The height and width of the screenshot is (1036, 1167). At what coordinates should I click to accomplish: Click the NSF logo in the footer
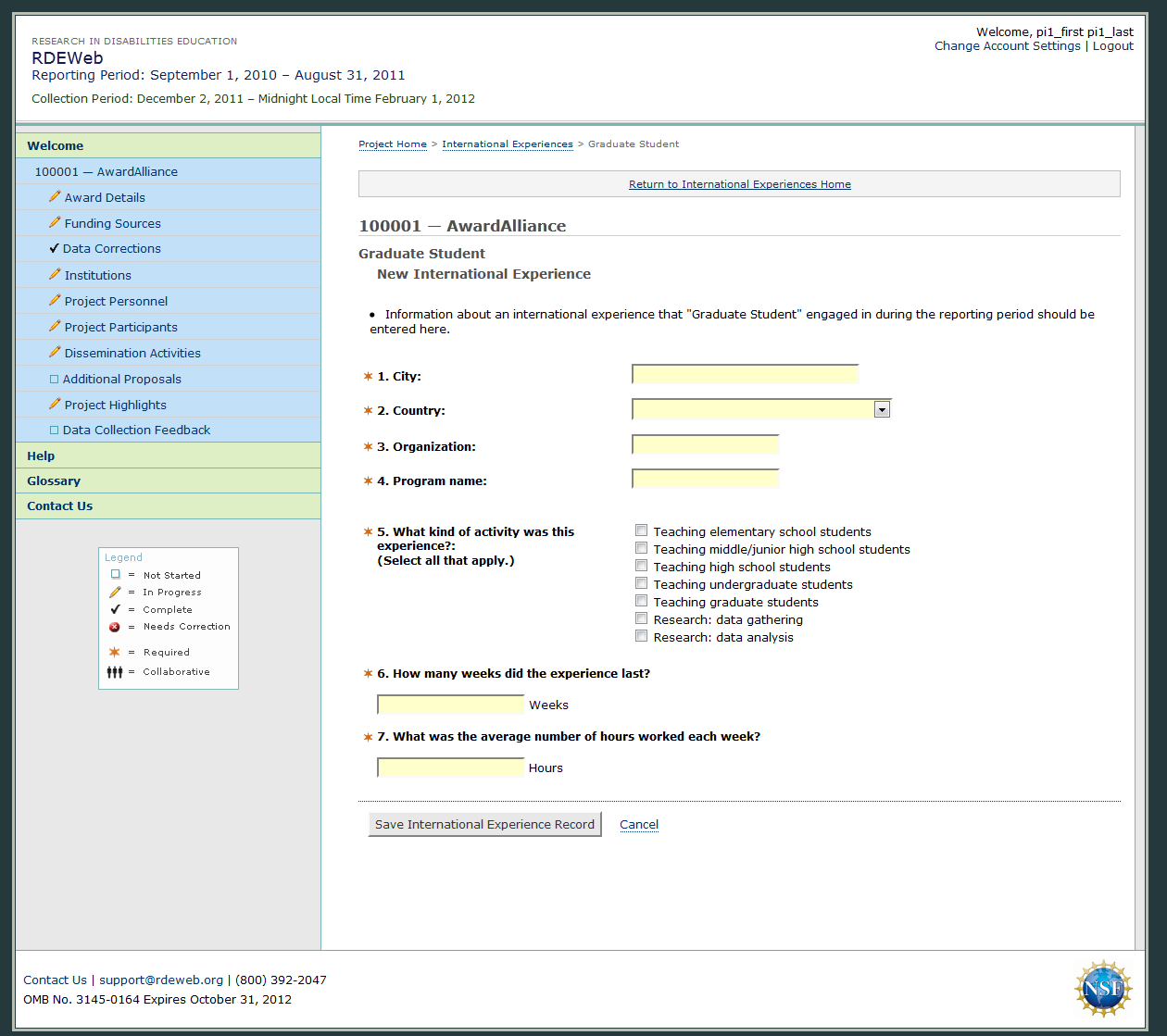[x=1102, y=988]
